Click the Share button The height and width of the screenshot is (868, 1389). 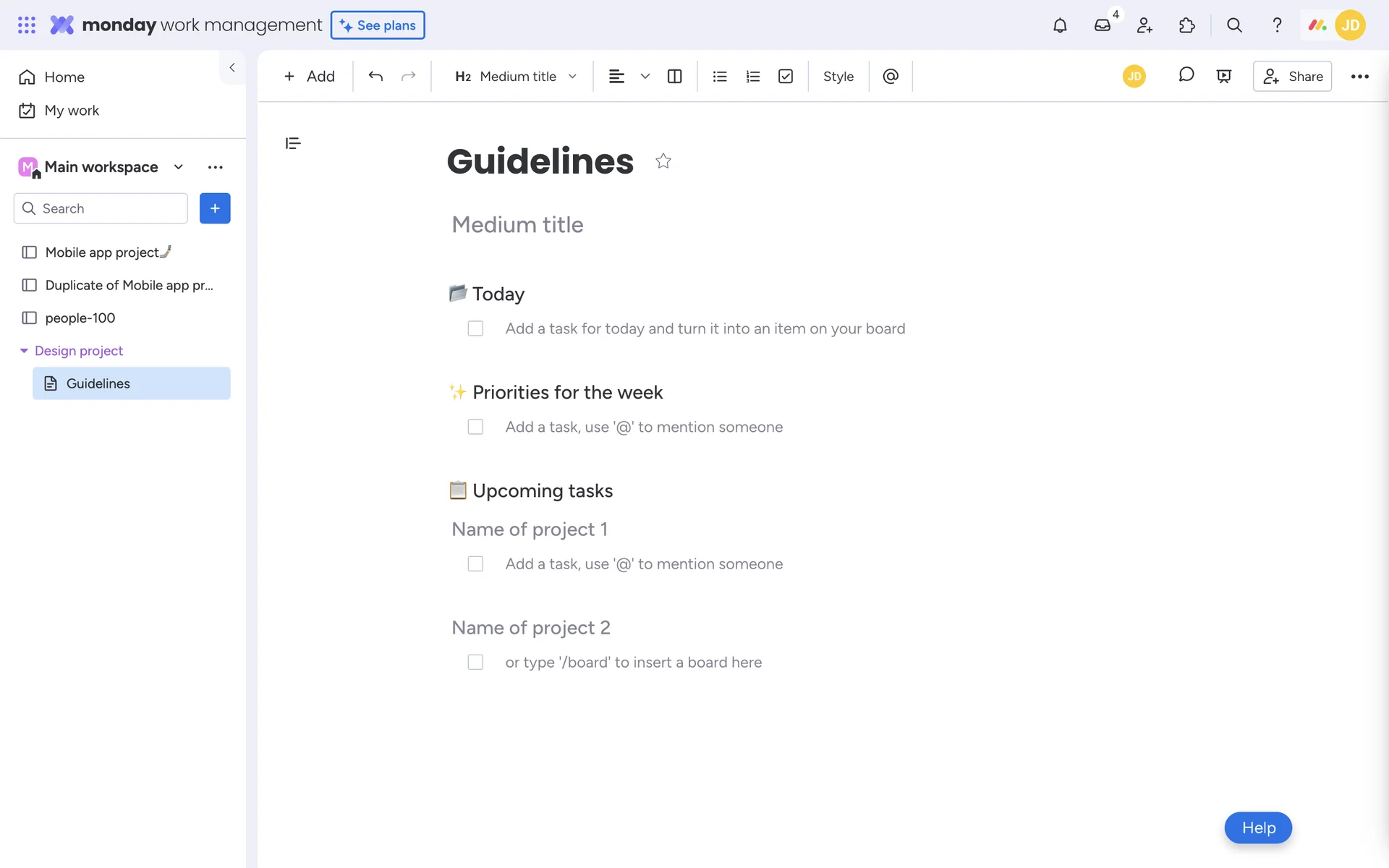(x=1292, y=76)
